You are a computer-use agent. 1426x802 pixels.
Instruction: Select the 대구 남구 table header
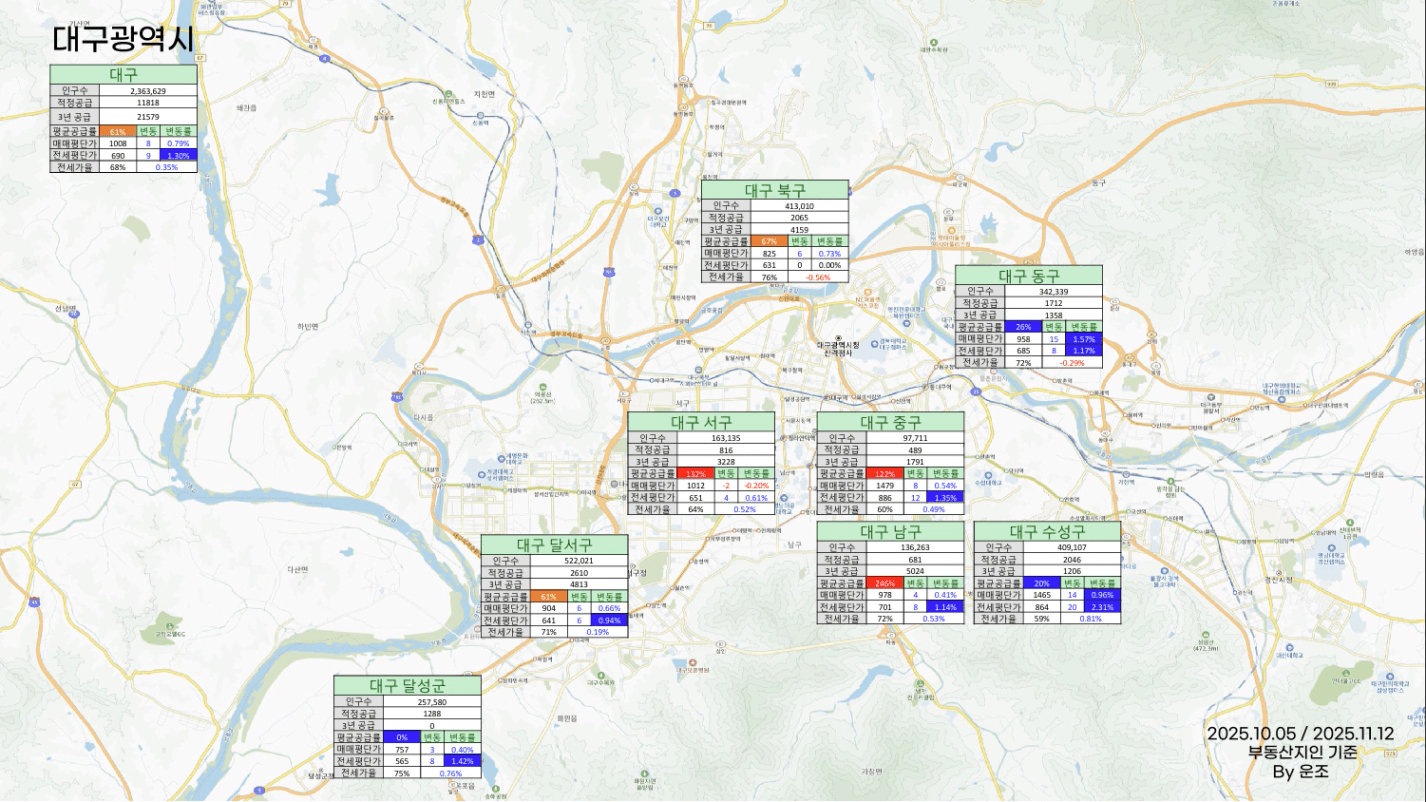890,531
